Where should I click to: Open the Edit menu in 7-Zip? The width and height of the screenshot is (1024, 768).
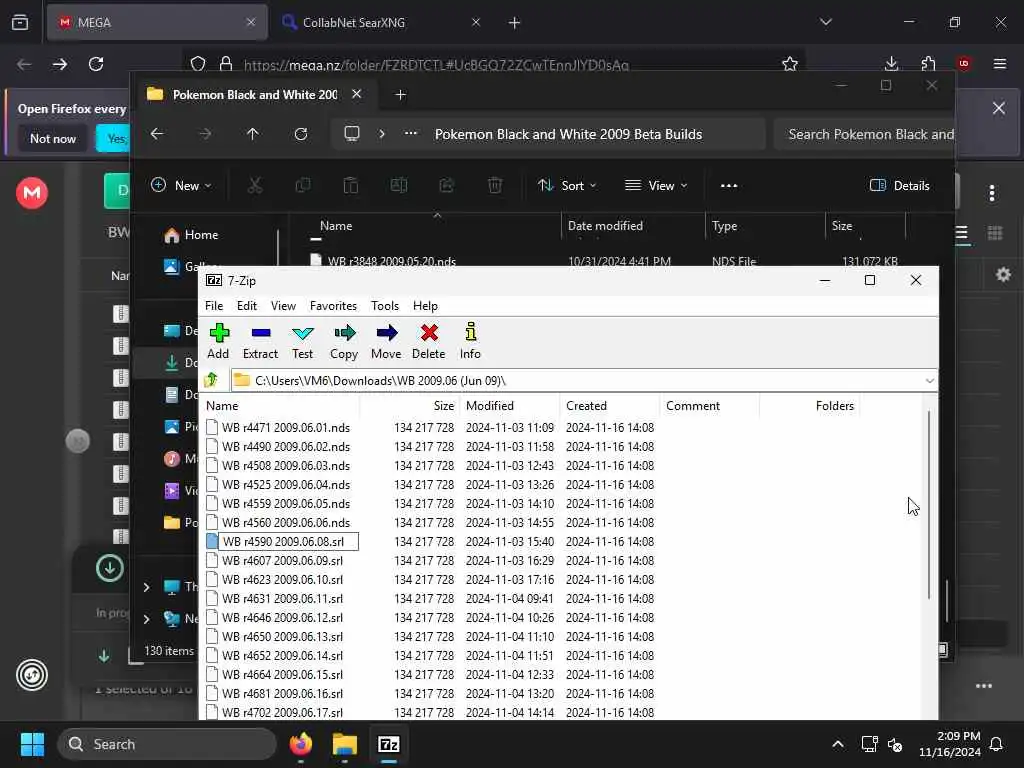coord(247,306)
